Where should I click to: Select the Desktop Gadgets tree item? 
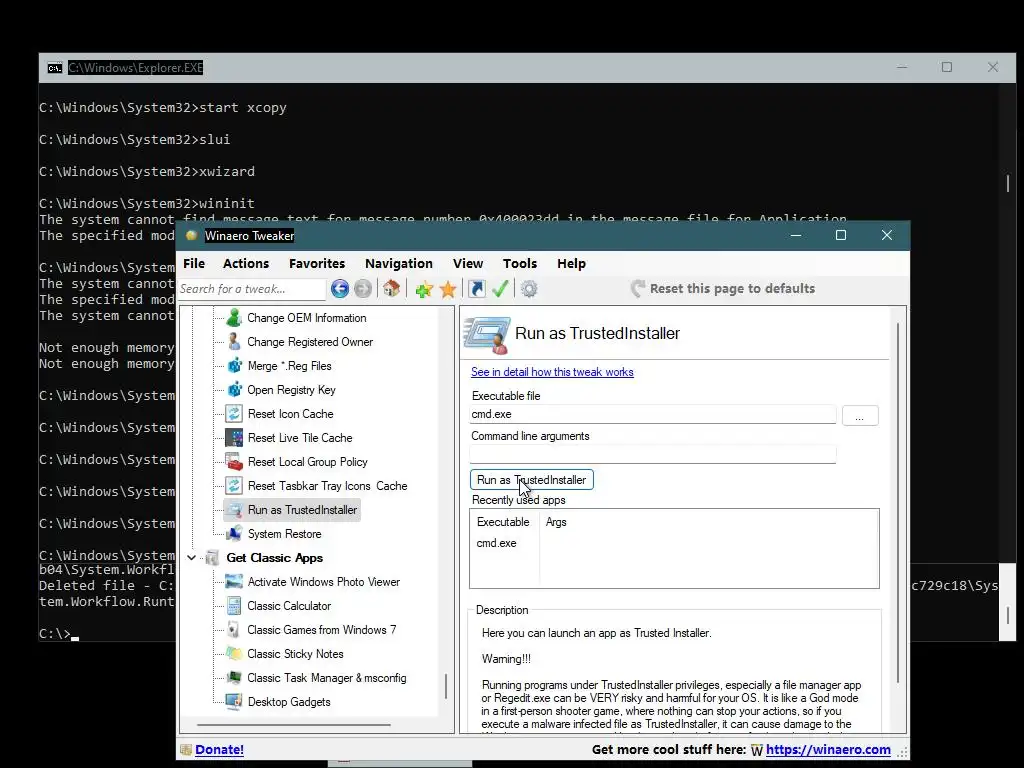[x=289, y=702]
